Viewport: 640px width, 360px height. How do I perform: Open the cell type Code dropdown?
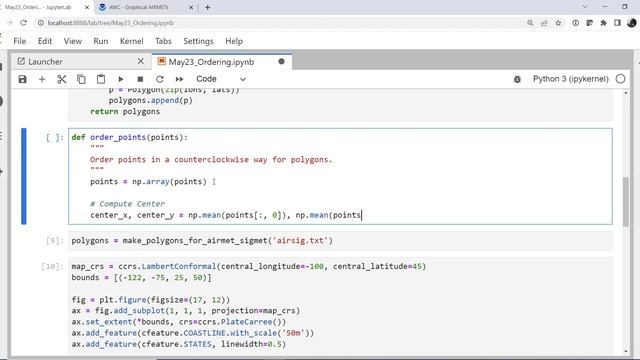coord(221,79)
